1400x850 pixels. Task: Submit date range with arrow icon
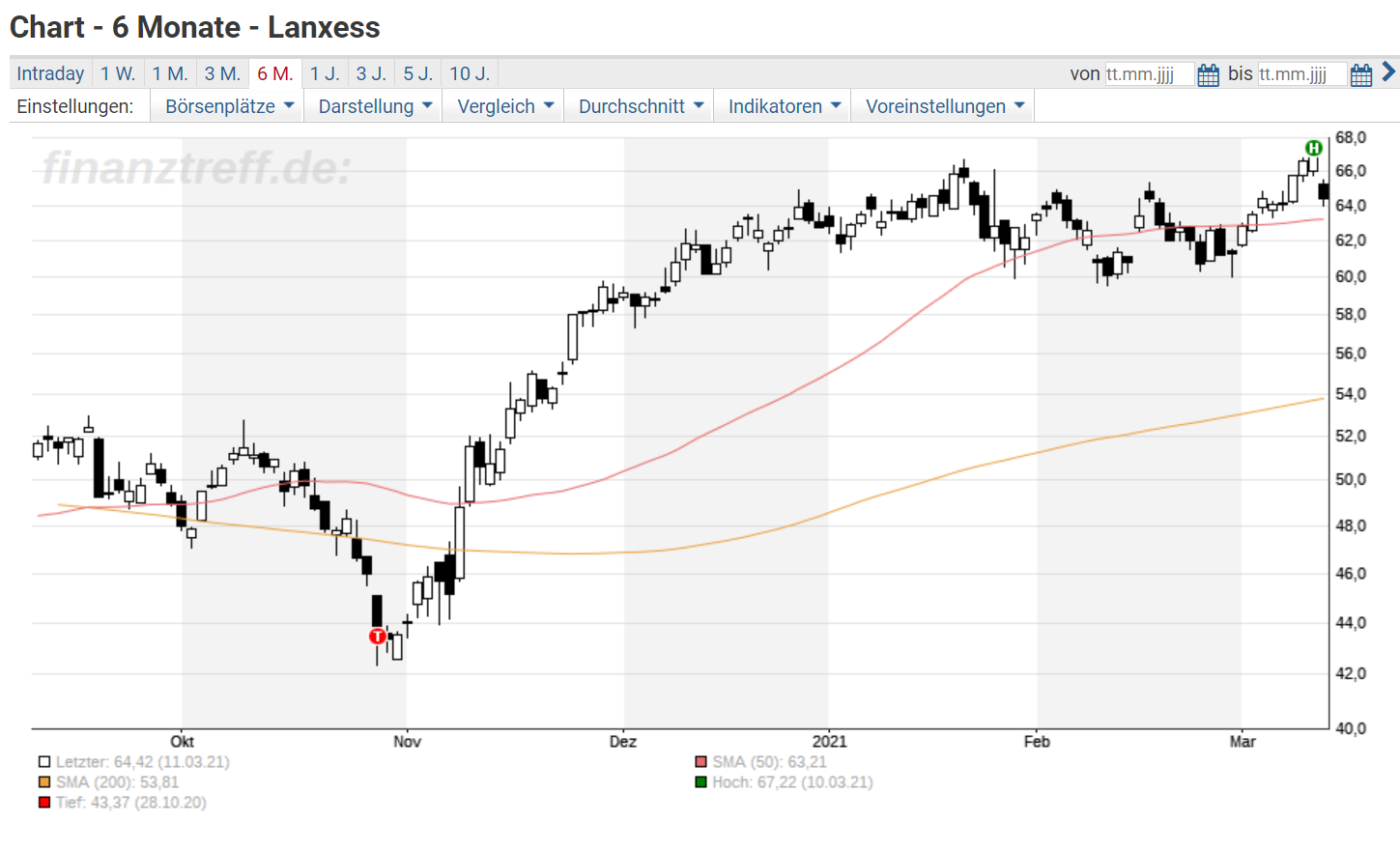(x=1388, y=72)
